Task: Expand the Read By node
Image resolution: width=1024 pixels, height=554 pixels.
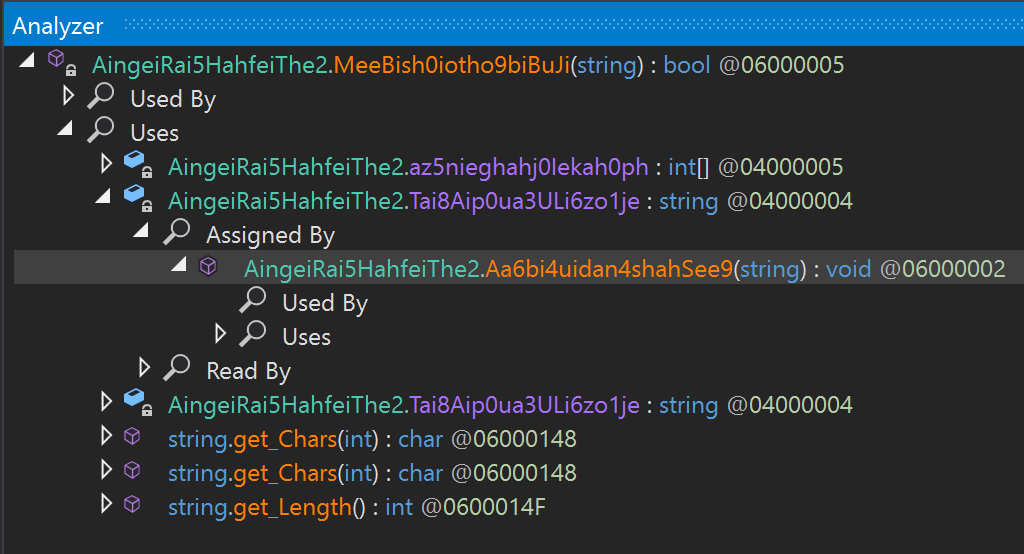Action: [x=143, y=369]
